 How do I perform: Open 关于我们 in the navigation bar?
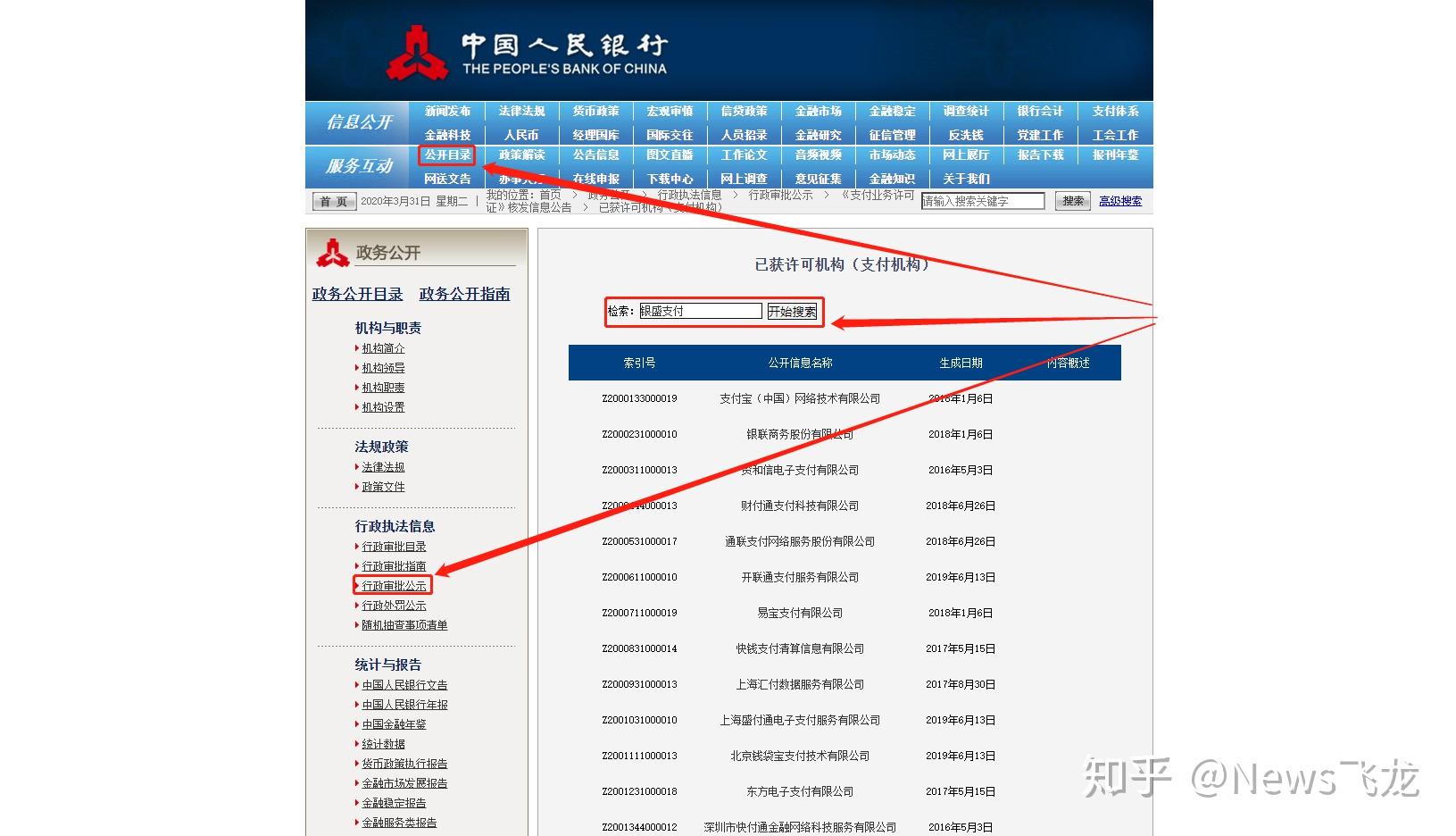(966, 179)
